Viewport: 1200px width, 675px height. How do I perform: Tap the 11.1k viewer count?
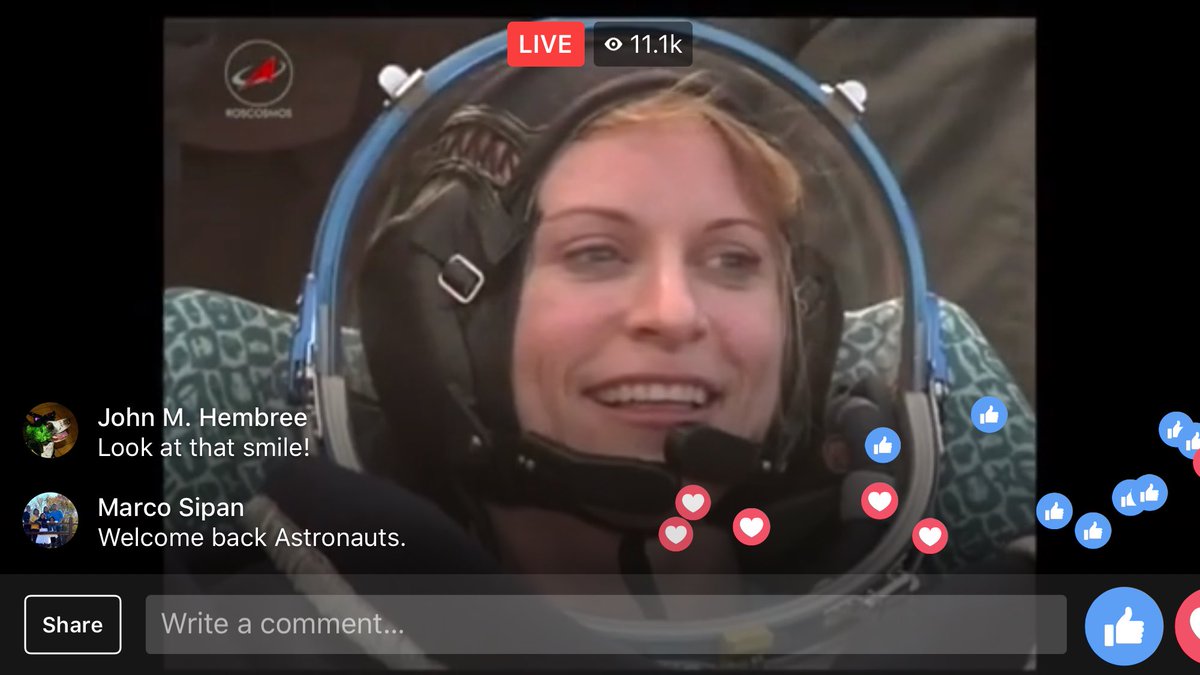click(643, 44)
